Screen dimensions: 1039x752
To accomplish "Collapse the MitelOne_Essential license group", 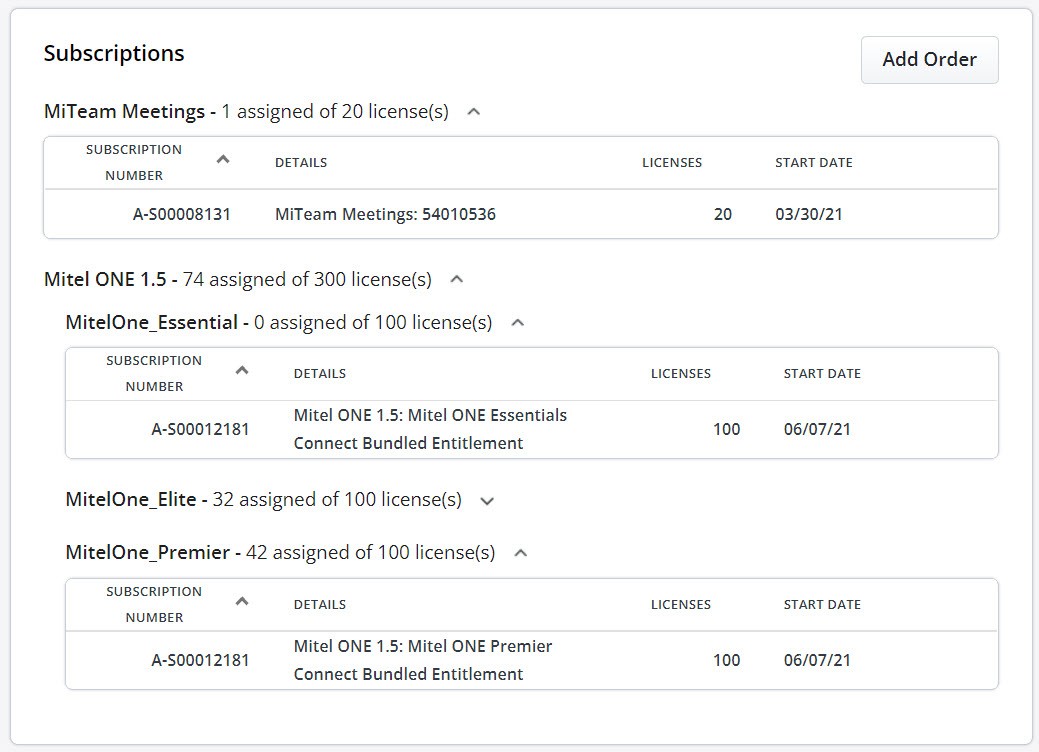I will click(518, 323).
